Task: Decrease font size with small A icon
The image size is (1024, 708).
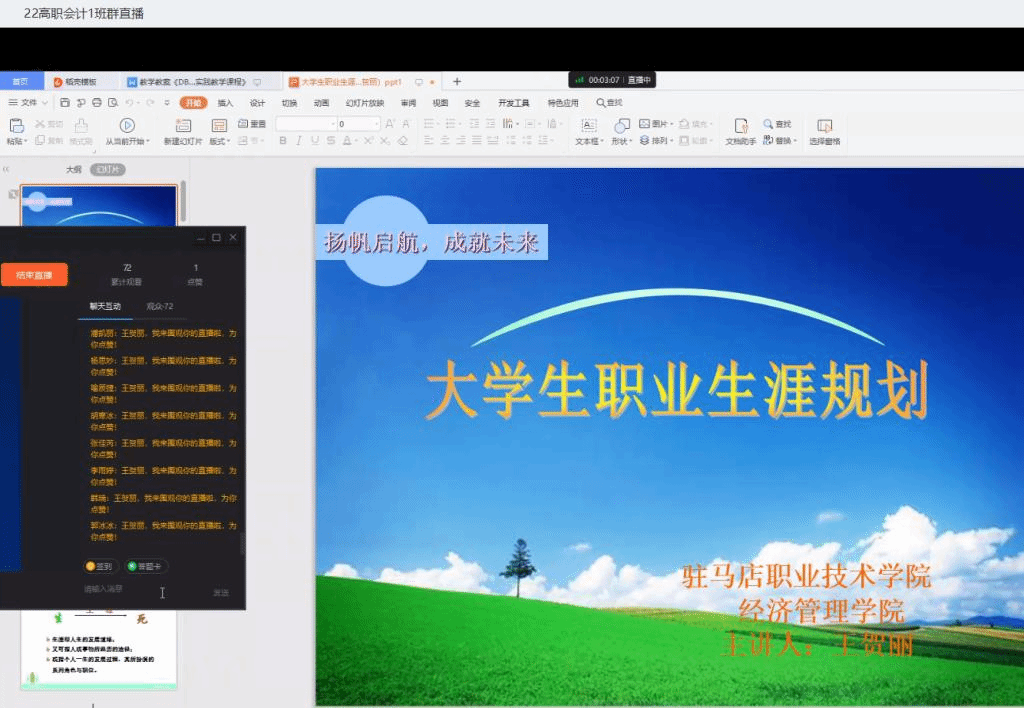Action: pos(406,123)
